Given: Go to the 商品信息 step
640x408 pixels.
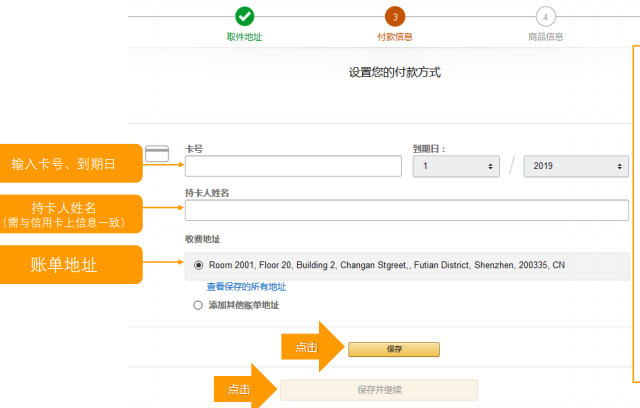Looking at the screenshot, I should tap(545, 37).
